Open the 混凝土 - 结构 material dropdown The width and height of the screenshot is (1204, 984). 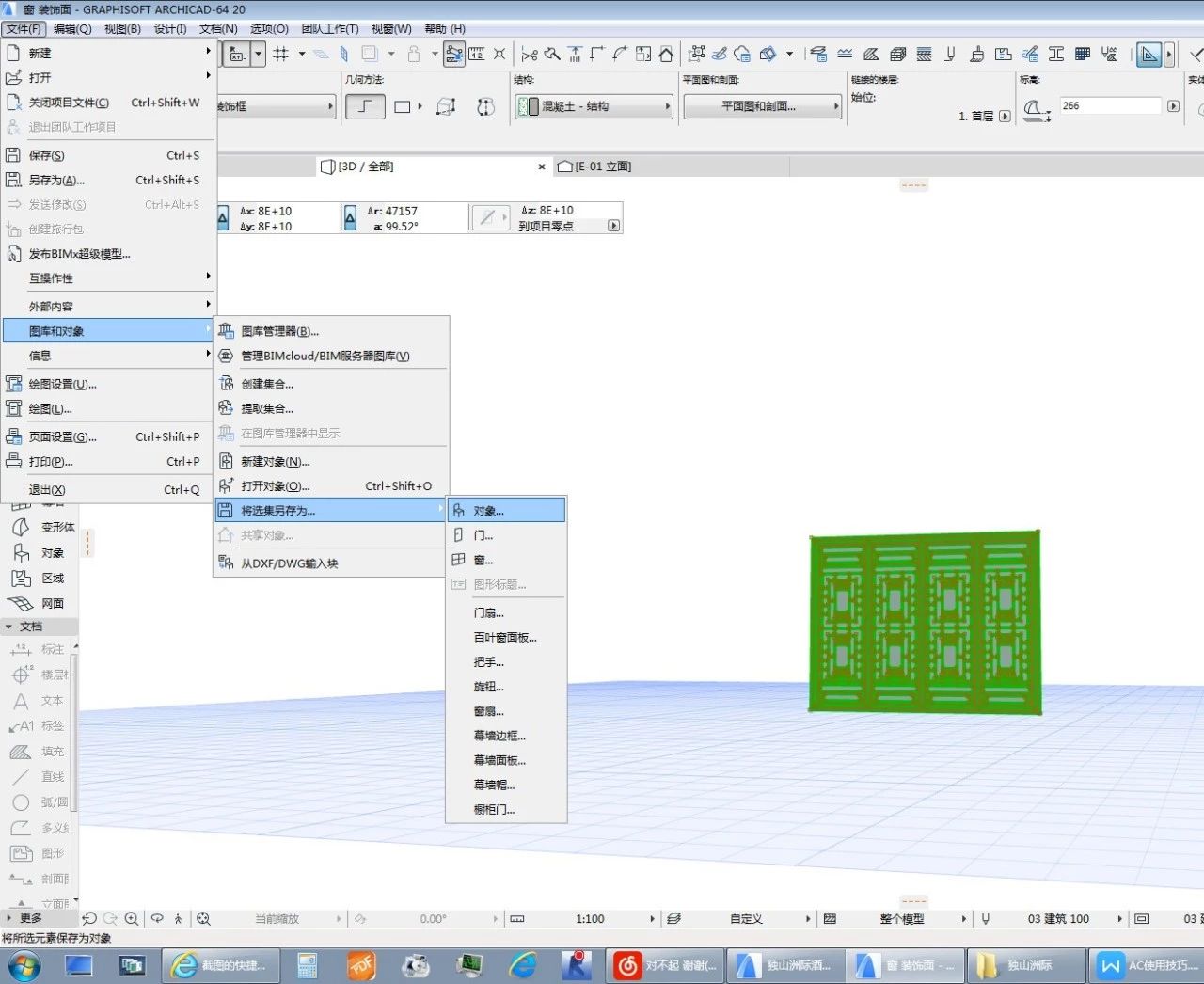594,106
